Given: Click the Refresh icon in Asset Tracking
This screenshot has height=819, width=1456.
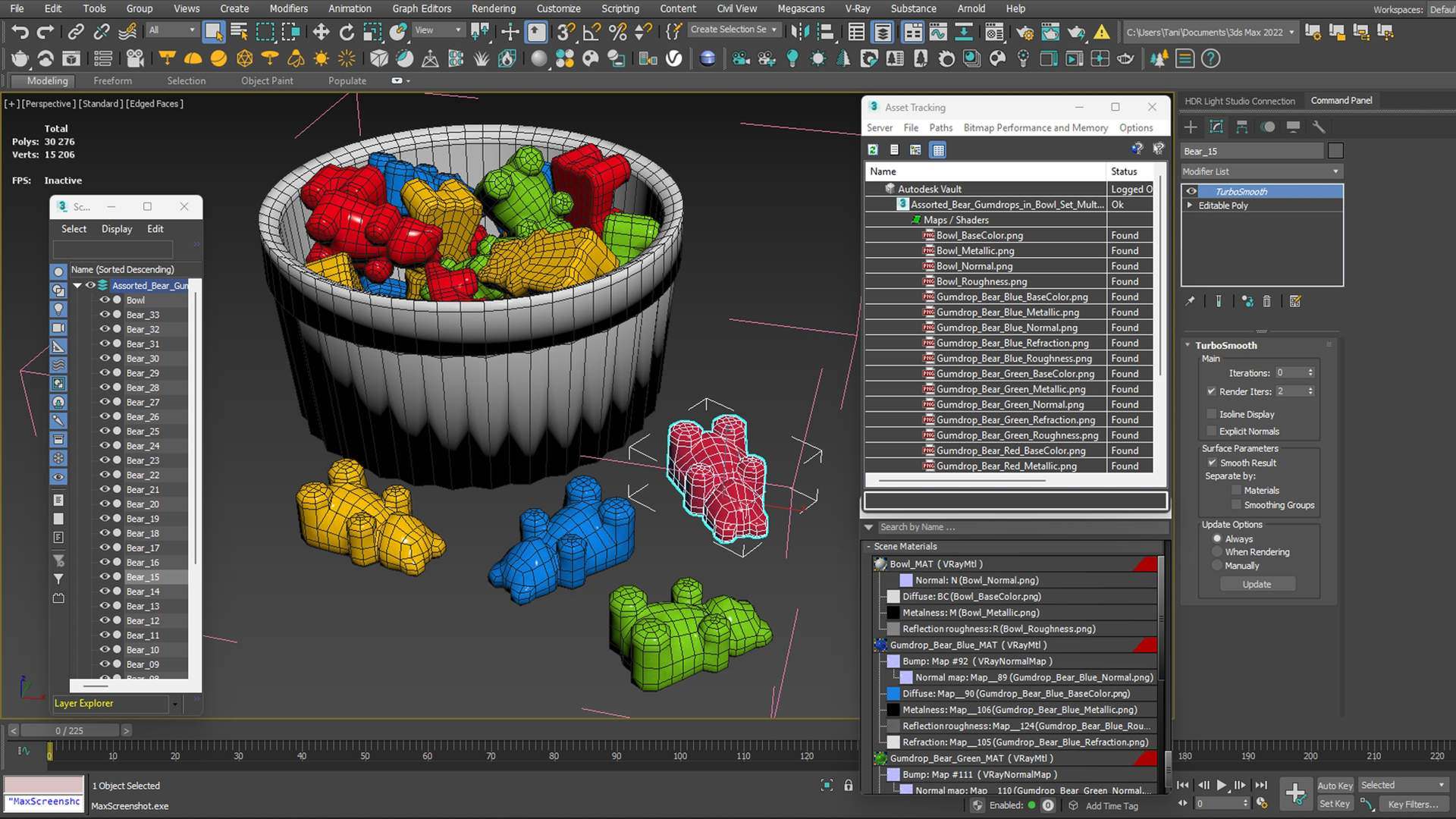Looking at the screenshot, I should (874, 149).
